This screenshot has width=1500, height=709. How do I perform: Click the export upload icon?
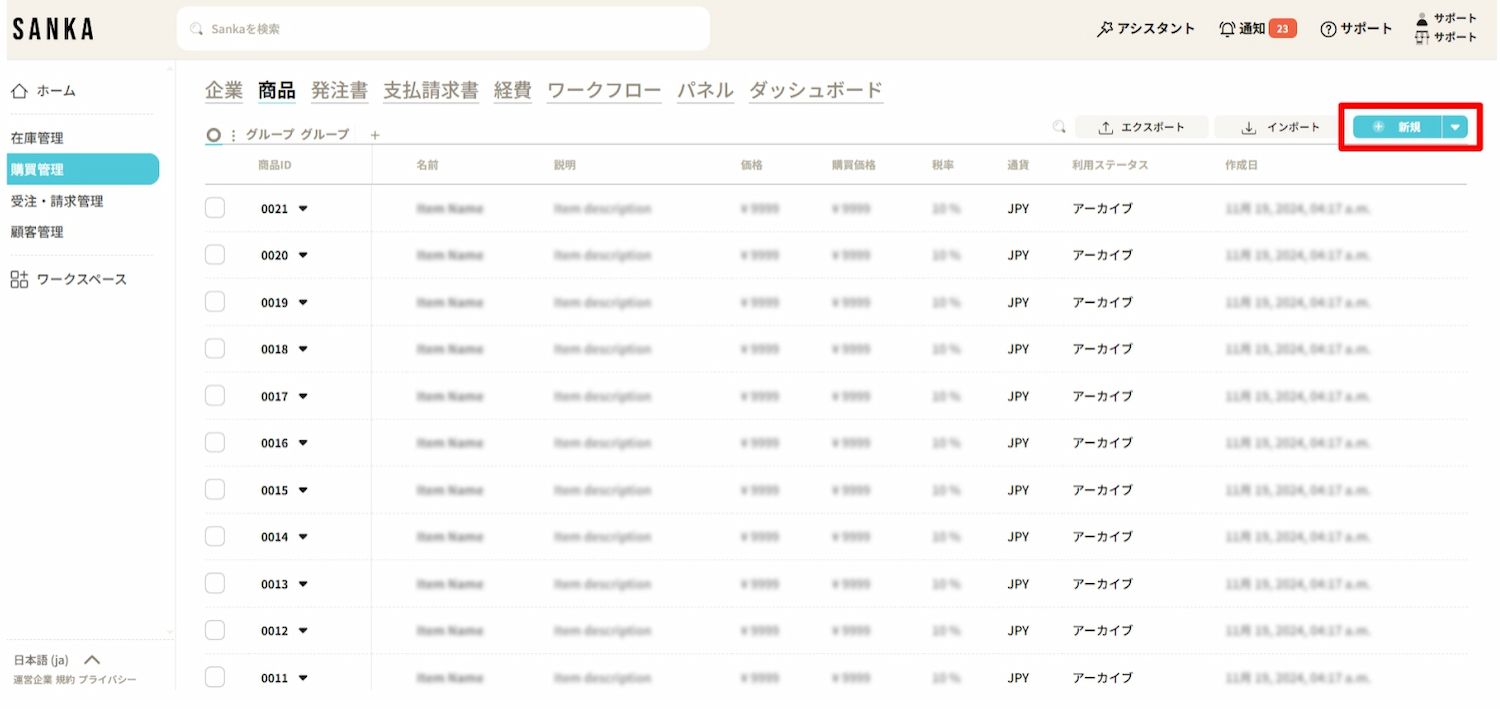click(x=1105, y=128)
